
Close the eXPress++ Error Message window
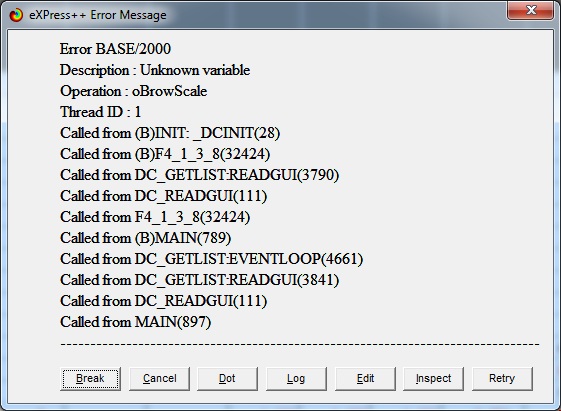point(531,10)
